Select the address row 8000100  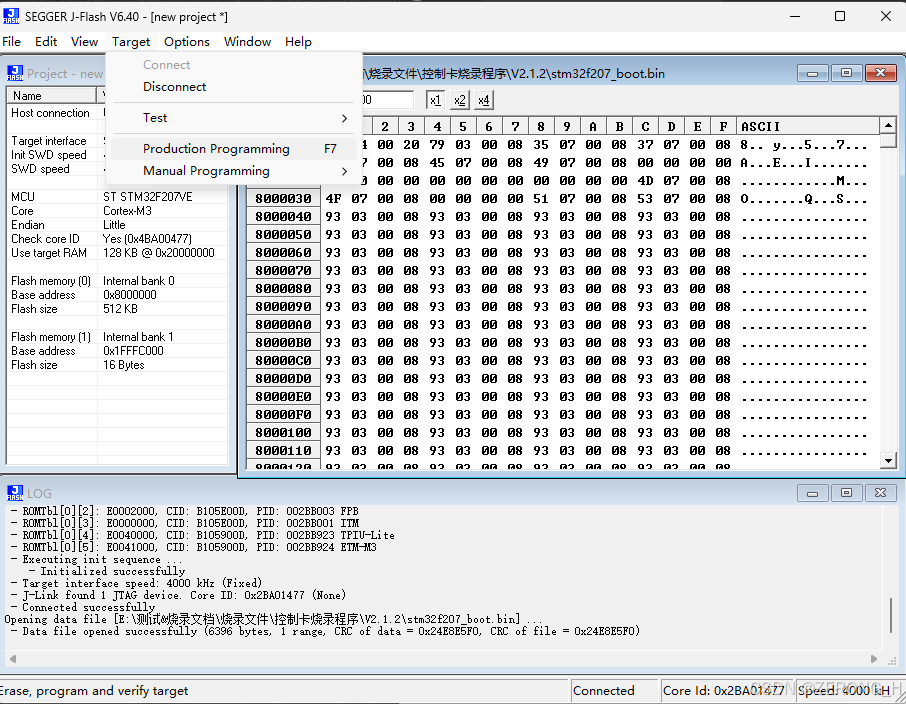283,433
